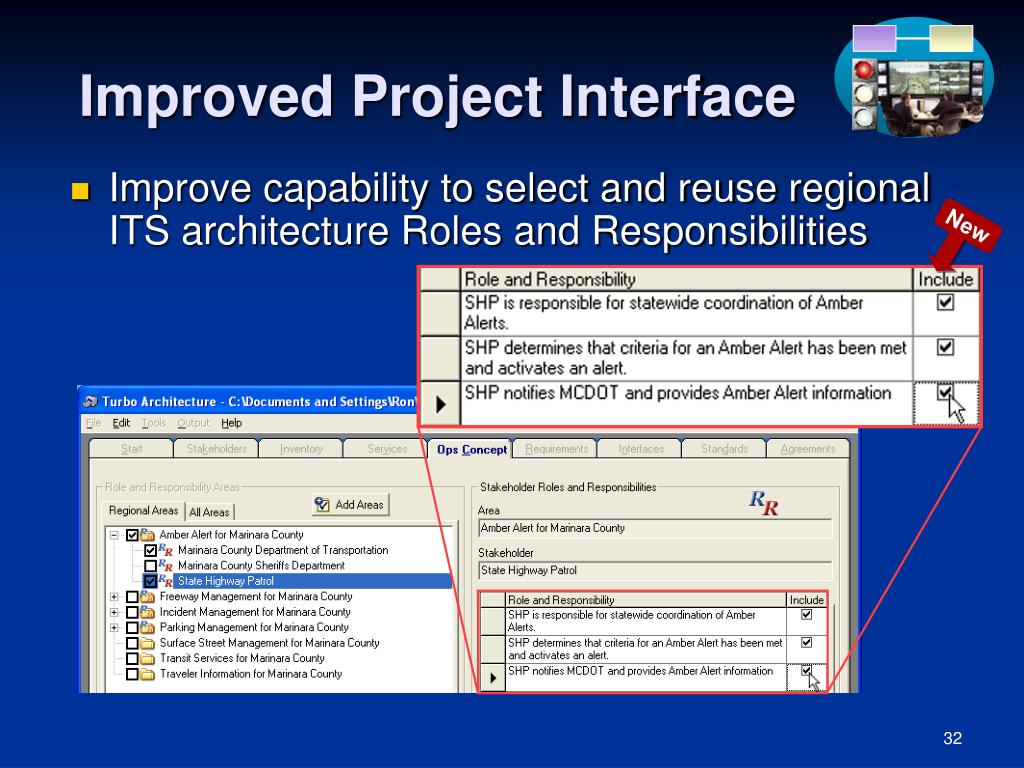
Task: Uncheck Marinara County Department of Transportation checkbox
Action: (150, 551)
